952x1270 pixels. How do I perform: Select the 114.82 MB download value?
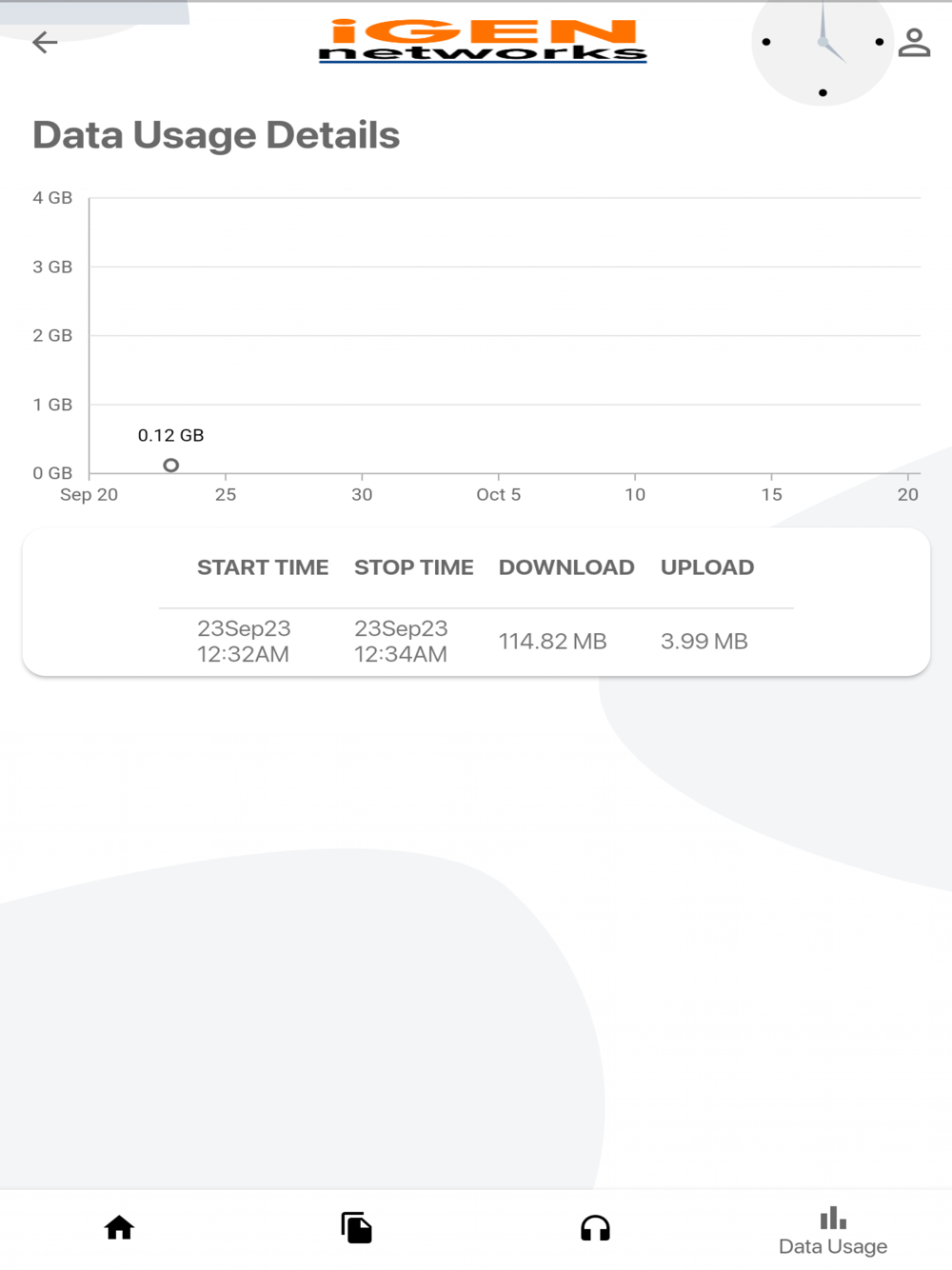tap(552, 642)
